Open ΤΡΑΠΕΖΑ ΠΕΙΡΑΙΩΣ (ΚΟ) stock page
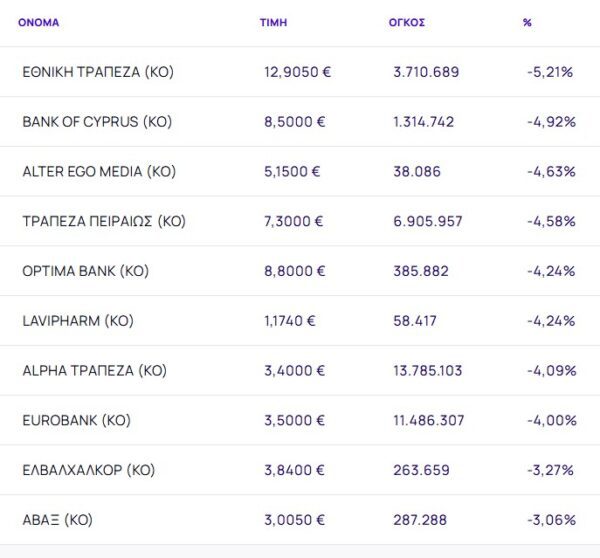600x558 pixels. point(104,221)
